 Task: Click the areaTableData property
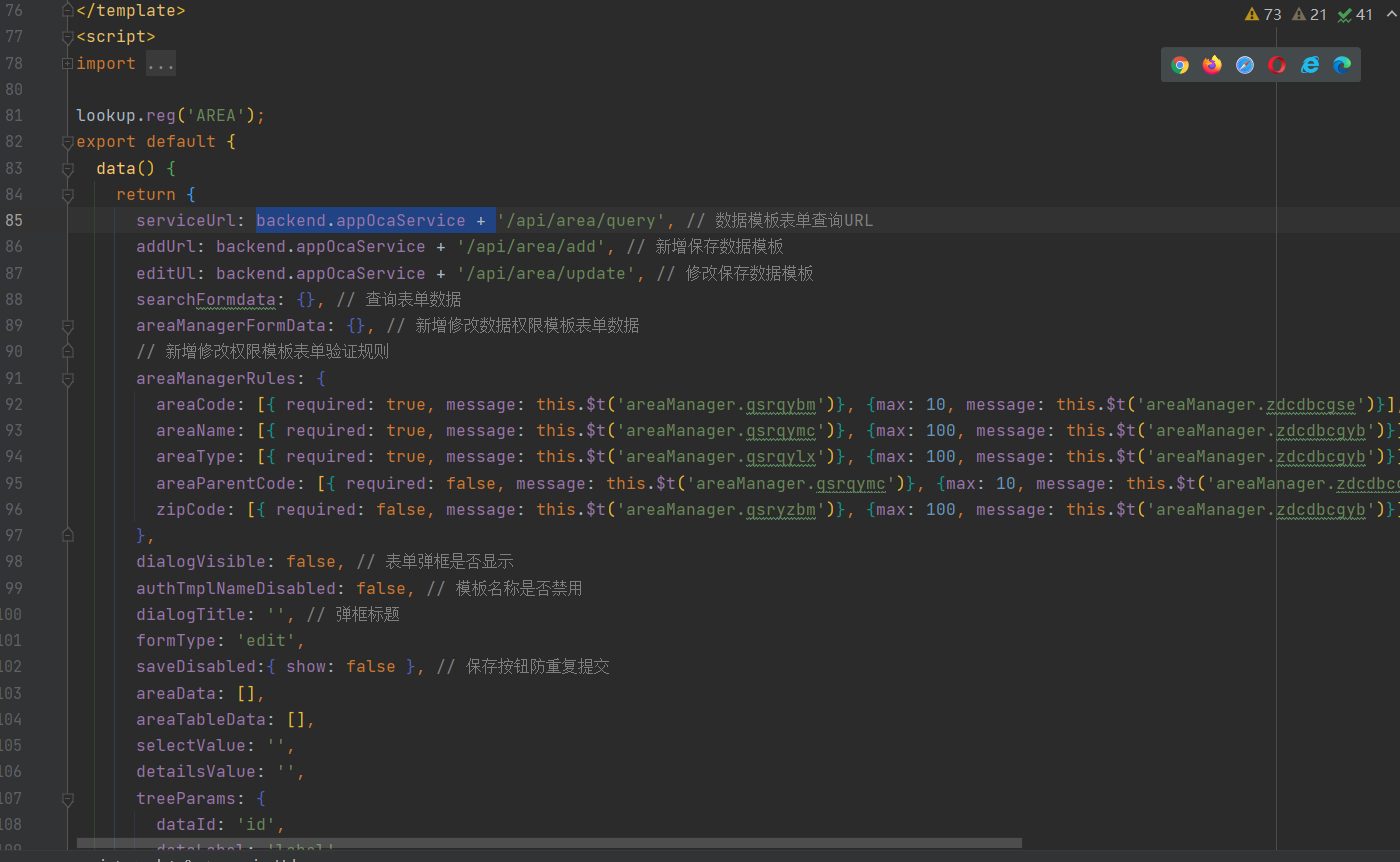coord(201,719)
